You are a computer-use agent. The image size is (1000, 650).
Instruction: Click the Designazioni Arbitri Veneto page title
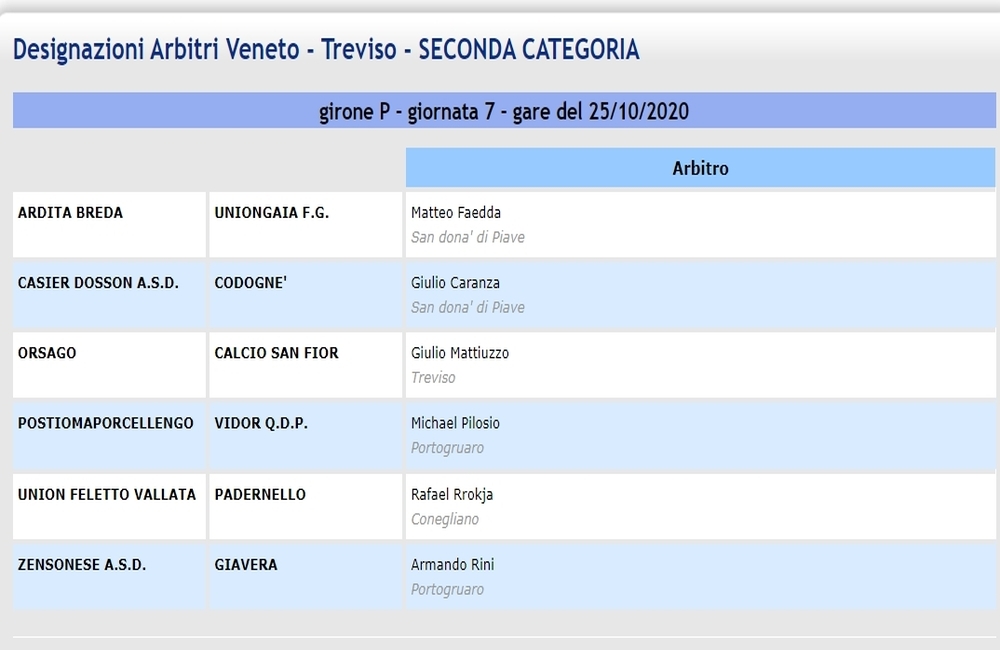pyautogui.click(x=326, y=50)
